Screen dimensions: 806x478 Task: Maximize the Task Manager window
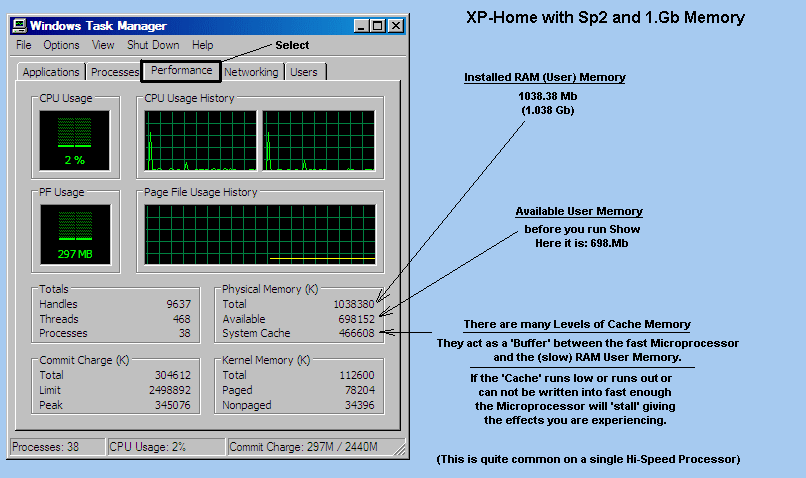pos(378,26)
